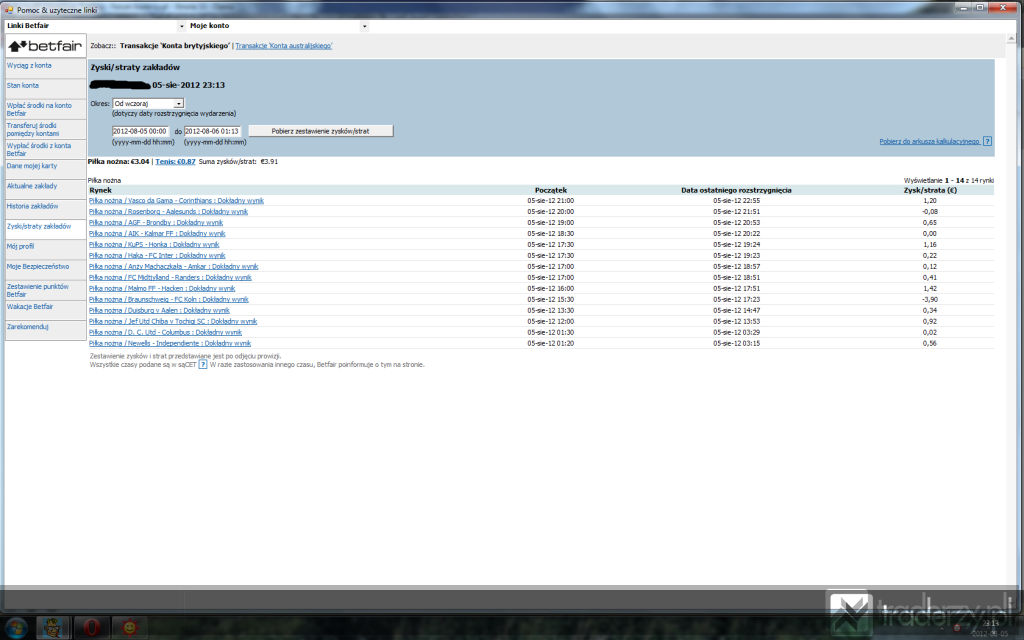This screenshot has width=1024, height=640.
Task: Open the KuPS - Honka market
Action: click(154, 245)
